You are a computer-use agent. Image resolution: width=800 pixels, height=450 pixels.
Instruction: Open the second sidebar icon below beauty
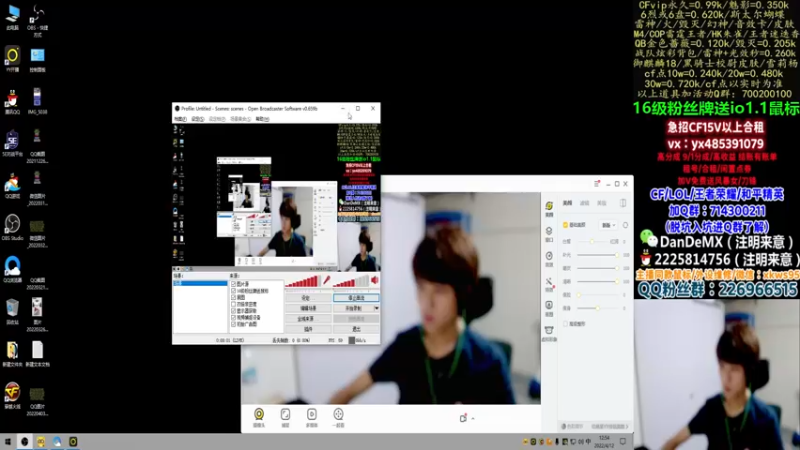pyautogui.click(x=549, y=231)
